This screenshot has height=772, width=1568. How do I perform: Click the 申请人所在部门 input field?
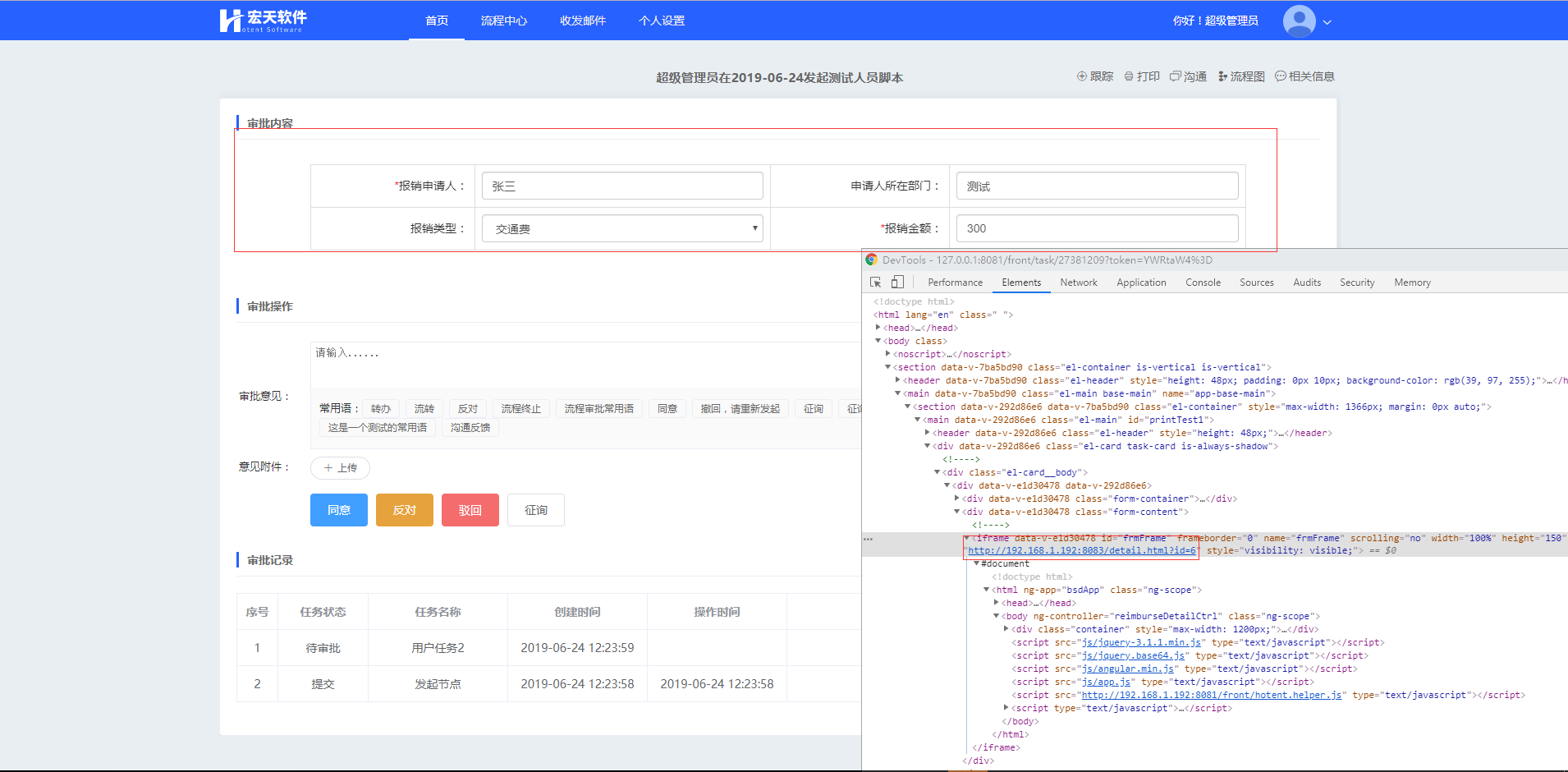(x=1097, y=186)
